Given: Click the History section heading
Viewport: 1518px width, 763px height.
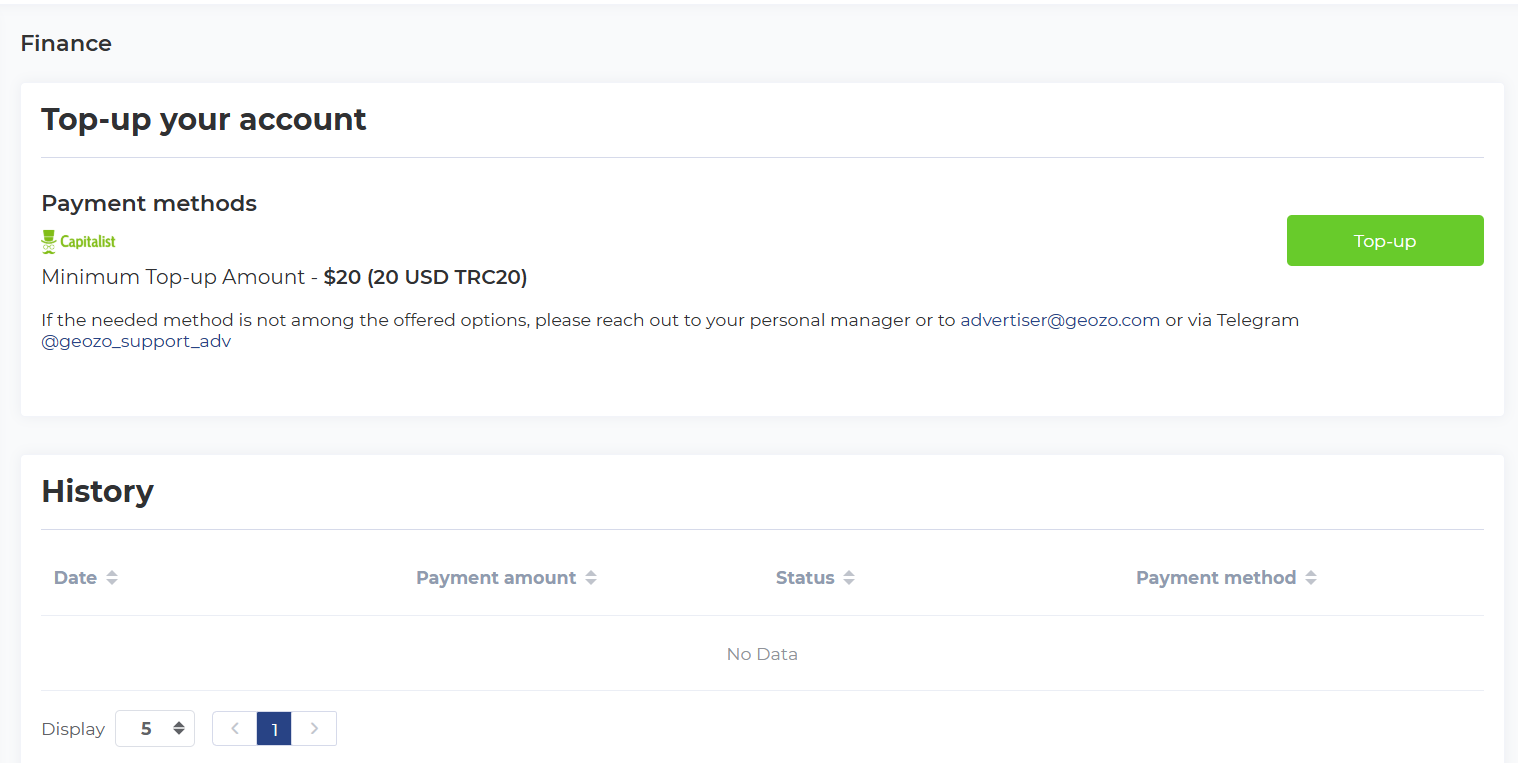Looking at the screenshot, I should (97, 491).
